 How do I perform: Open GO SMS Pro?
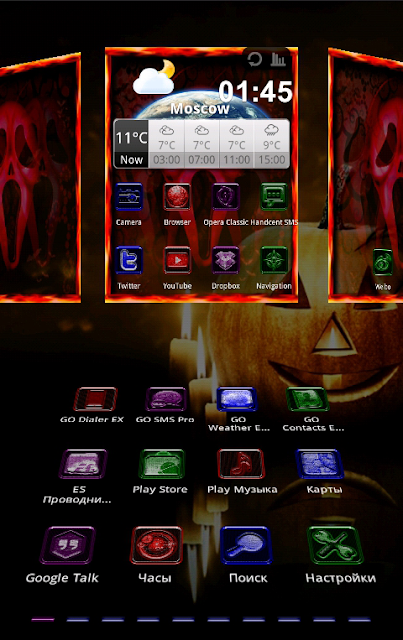[x=166, y=399]
